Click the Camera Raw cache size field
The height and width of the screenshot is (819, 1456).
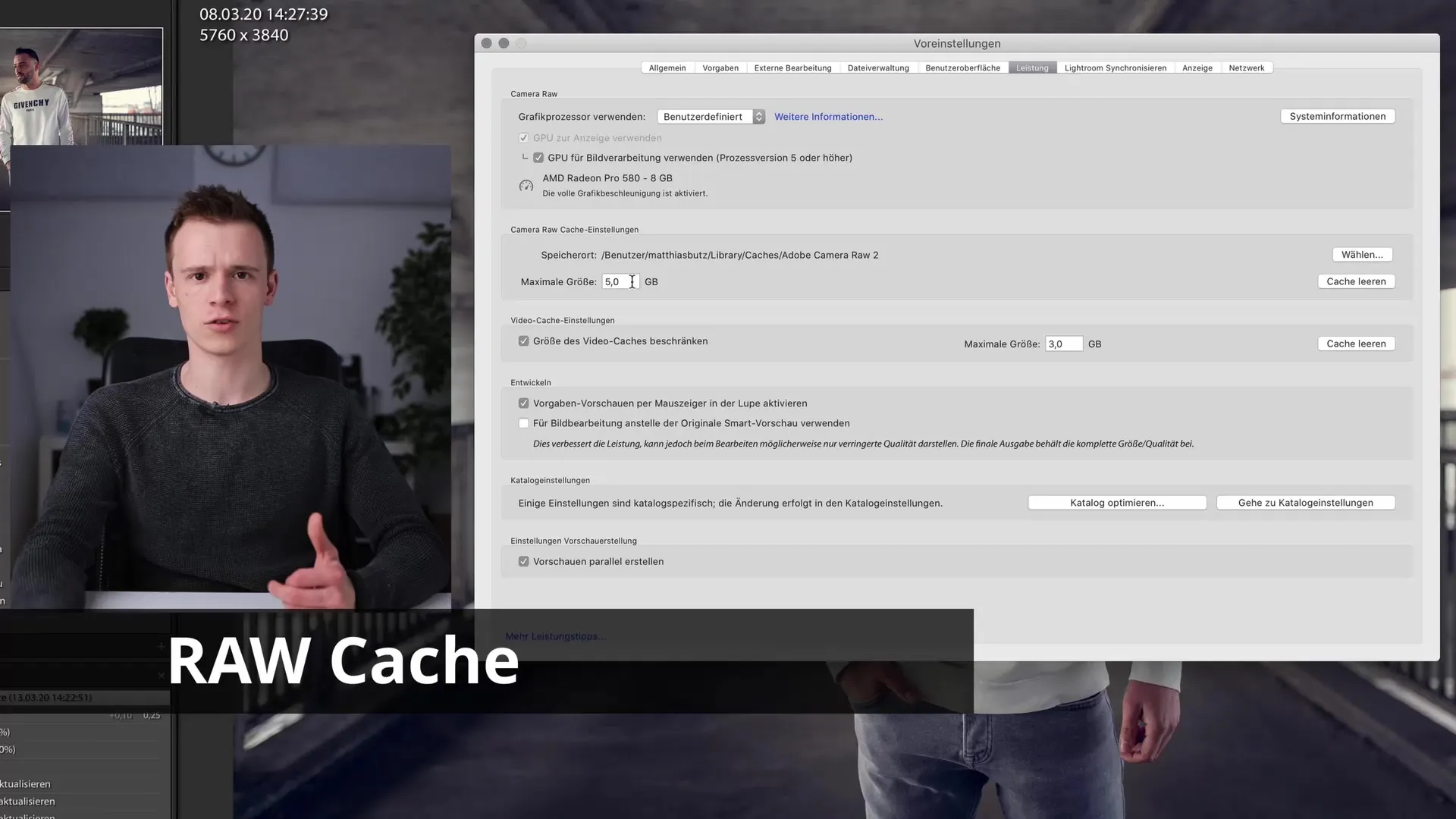point(620,281)
